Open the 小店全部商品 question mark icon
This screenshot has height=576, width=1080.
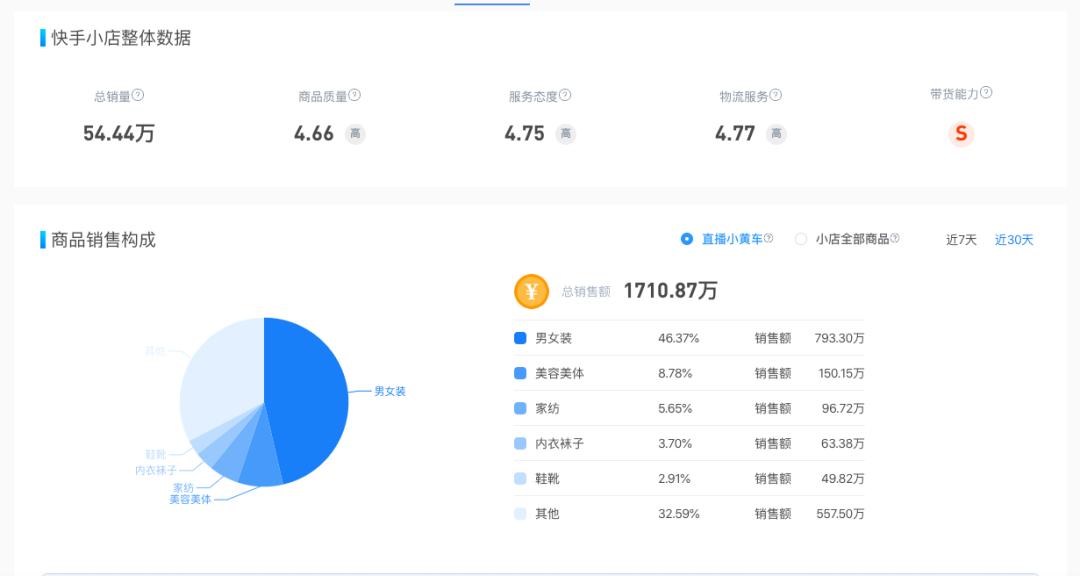(894, 239)
